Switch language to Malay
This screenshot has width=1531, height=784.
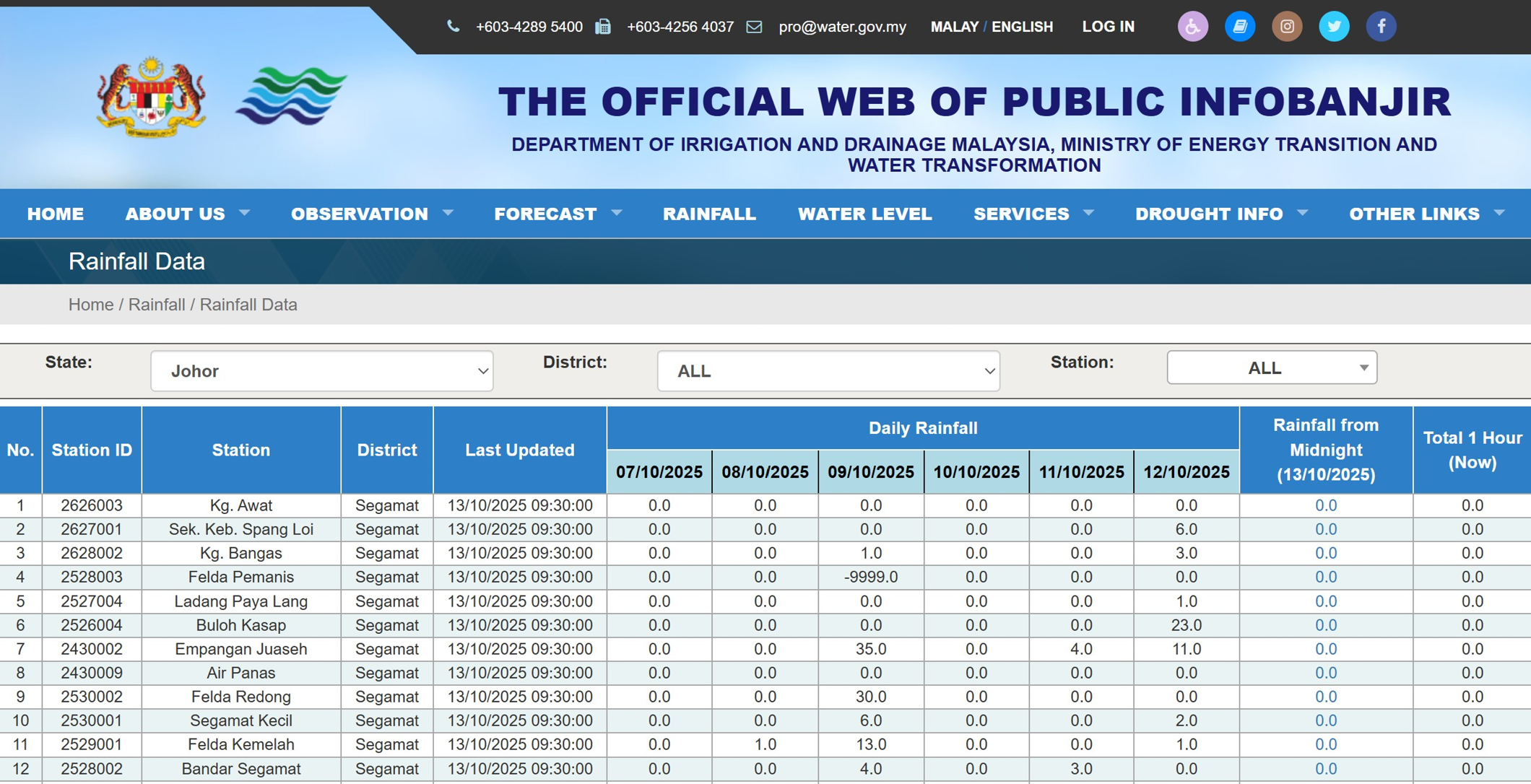click(954, 27)
